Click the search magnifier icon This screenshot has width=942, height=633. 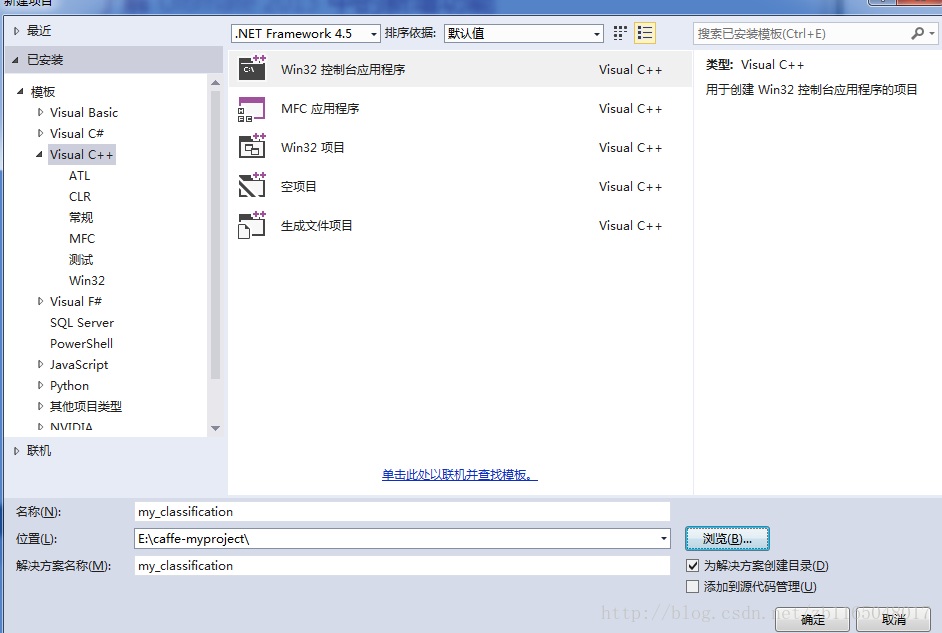tap(917, 34)
